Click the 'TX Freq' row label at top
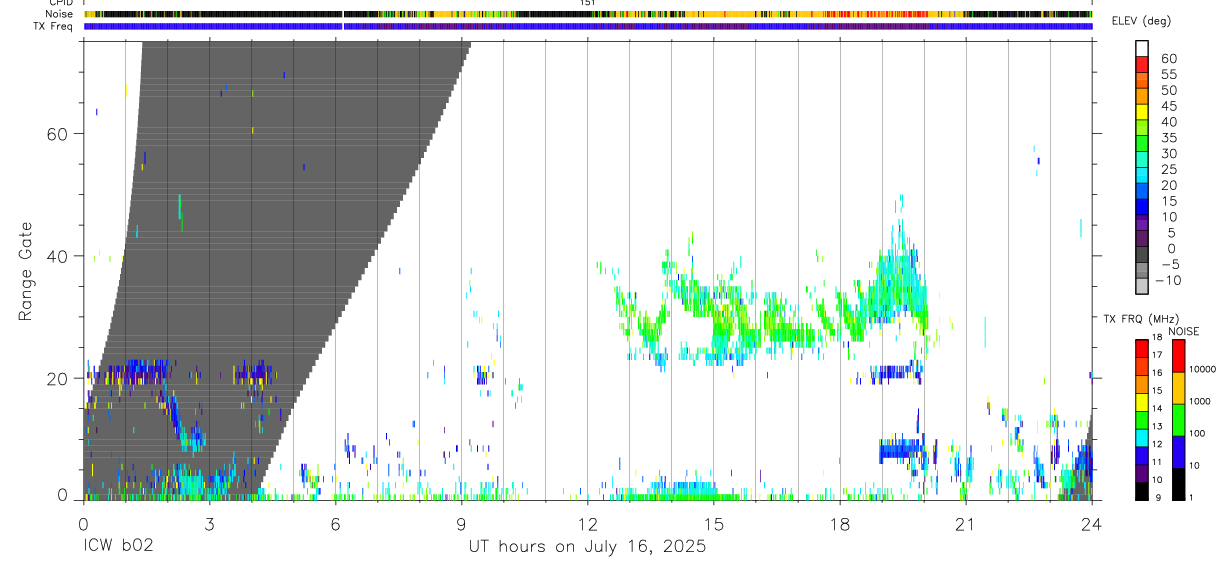The height and width of the screenshot is (567, 1228). click(52, 26)
